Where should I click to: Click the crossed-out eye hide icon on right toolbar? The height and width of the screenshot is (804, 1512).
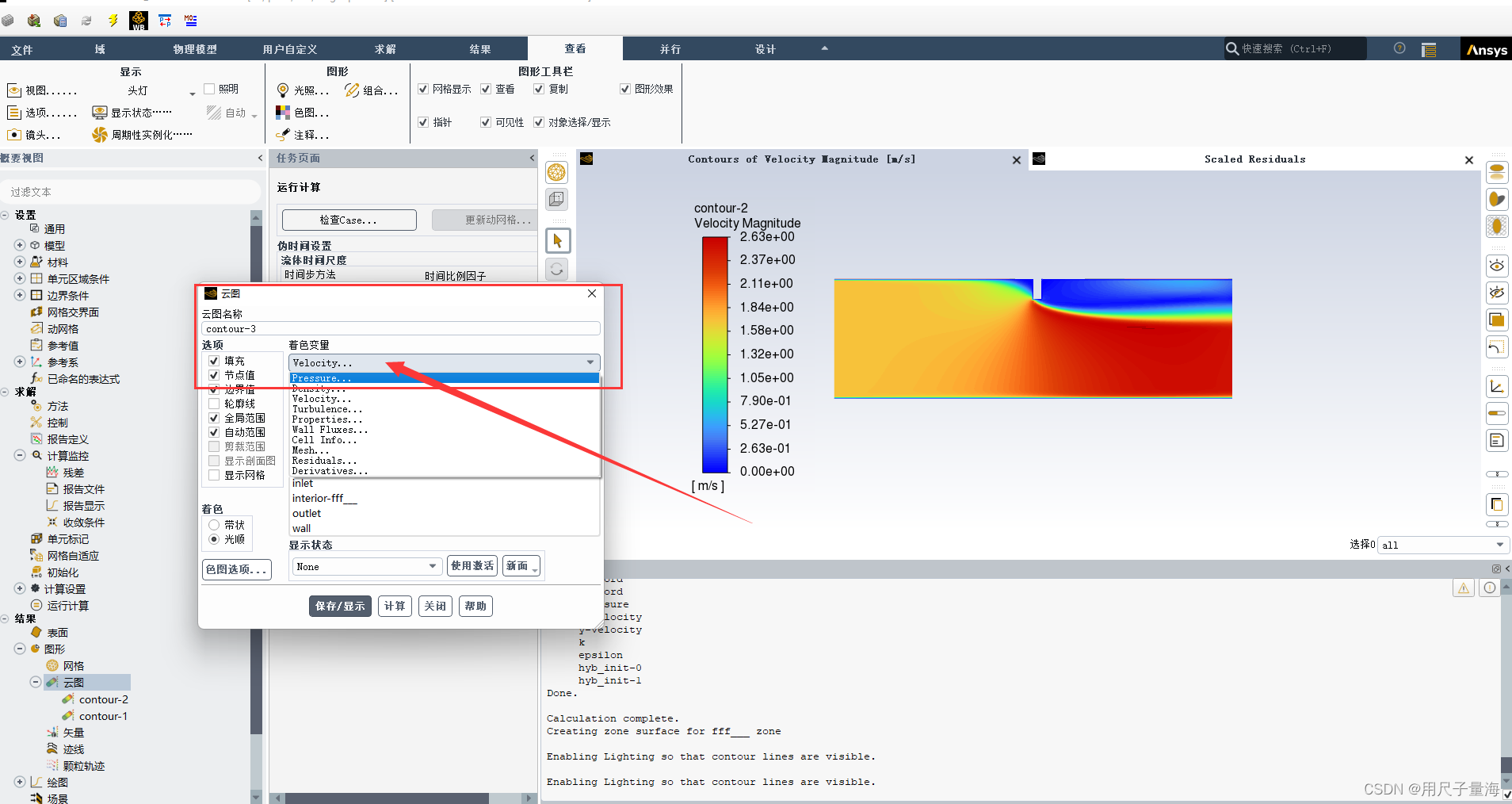1497,293
